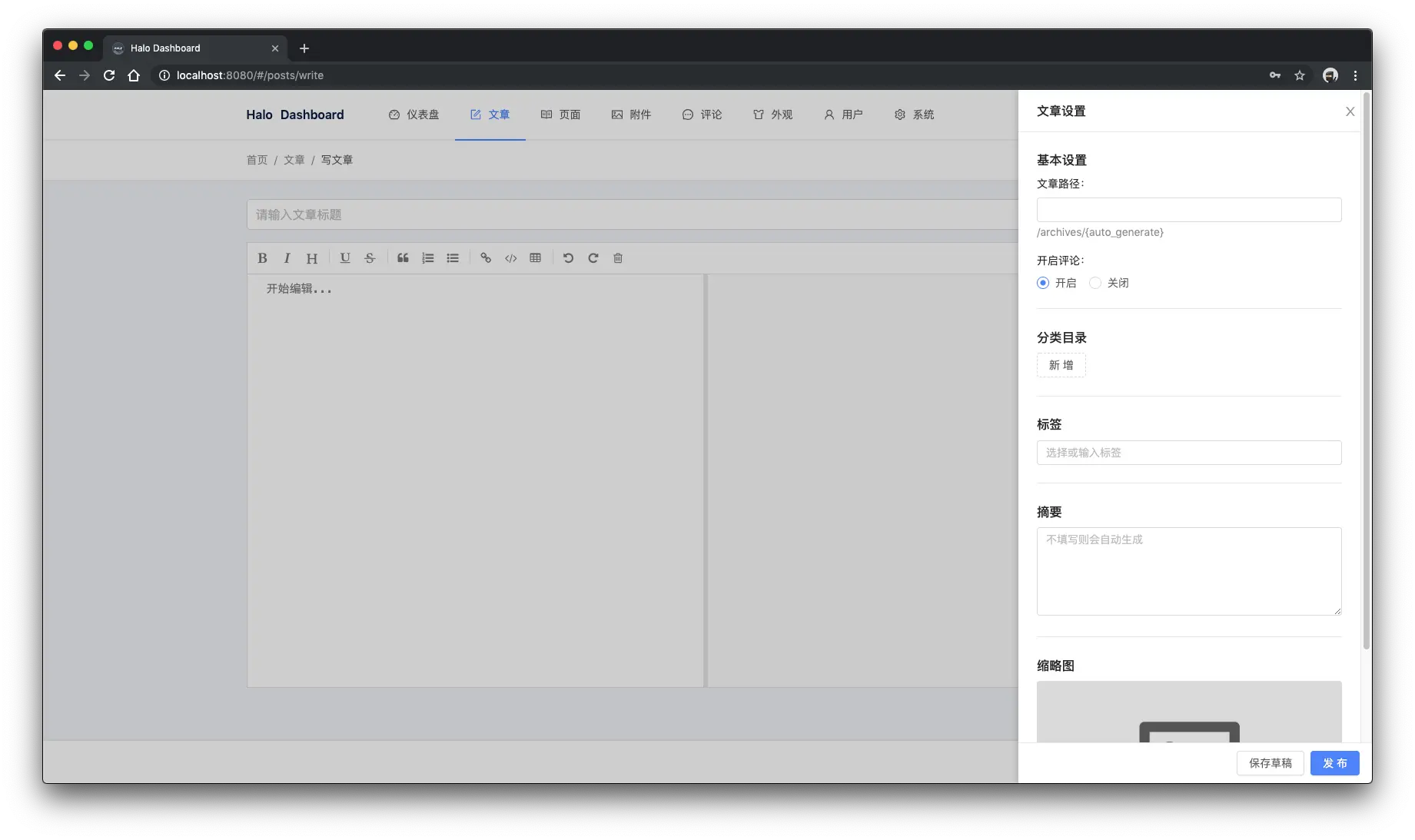Redo the last edit in editor

coord(593,258)
